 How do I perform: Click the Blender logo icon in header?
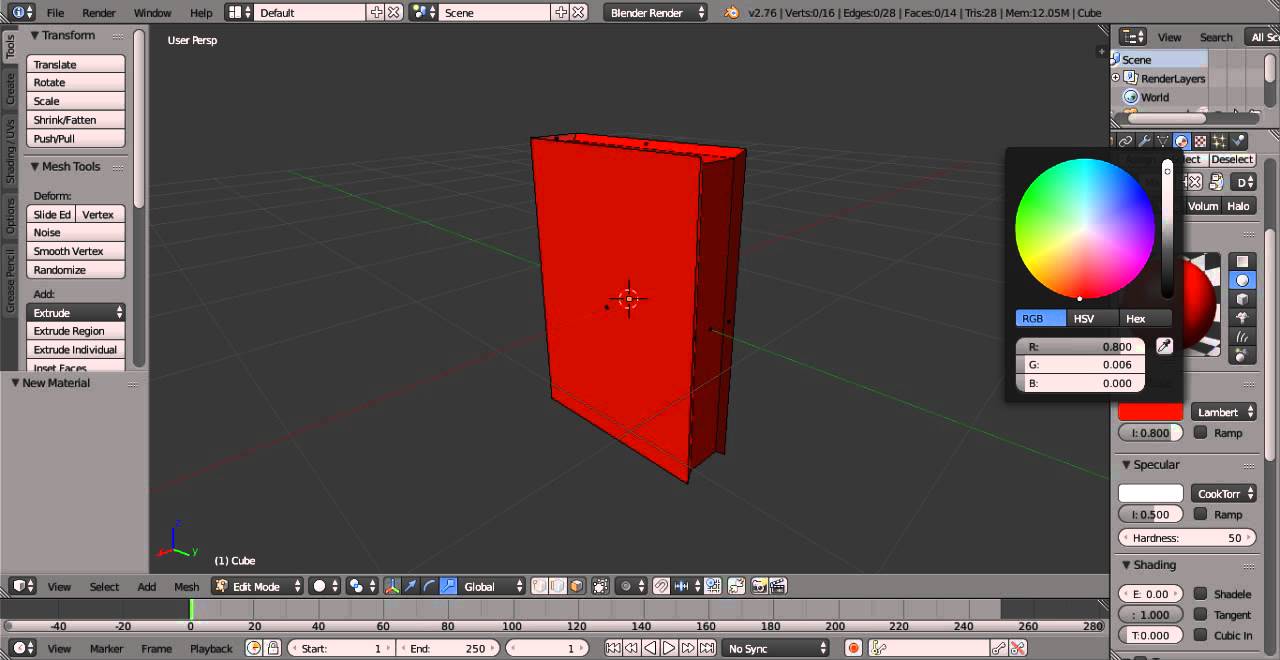coord(732,12)
